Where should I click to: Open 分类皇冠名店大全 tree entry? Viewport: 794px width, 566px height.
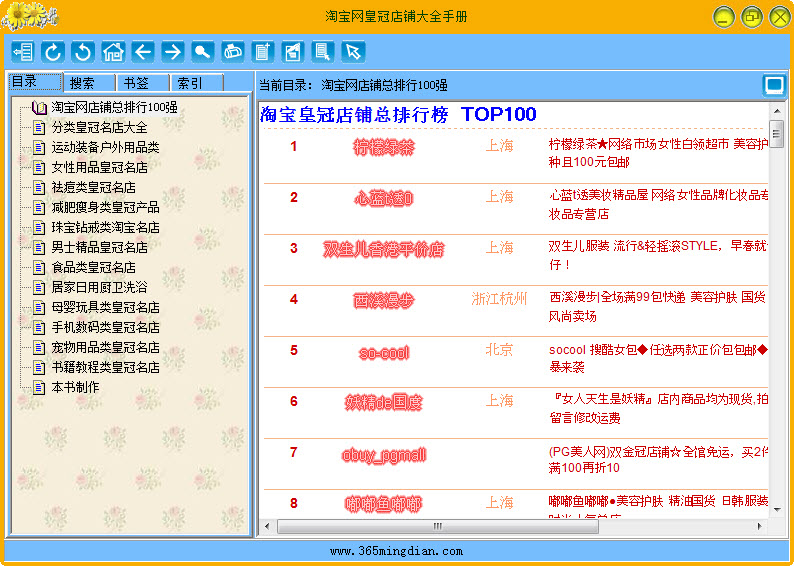point(100,127)
